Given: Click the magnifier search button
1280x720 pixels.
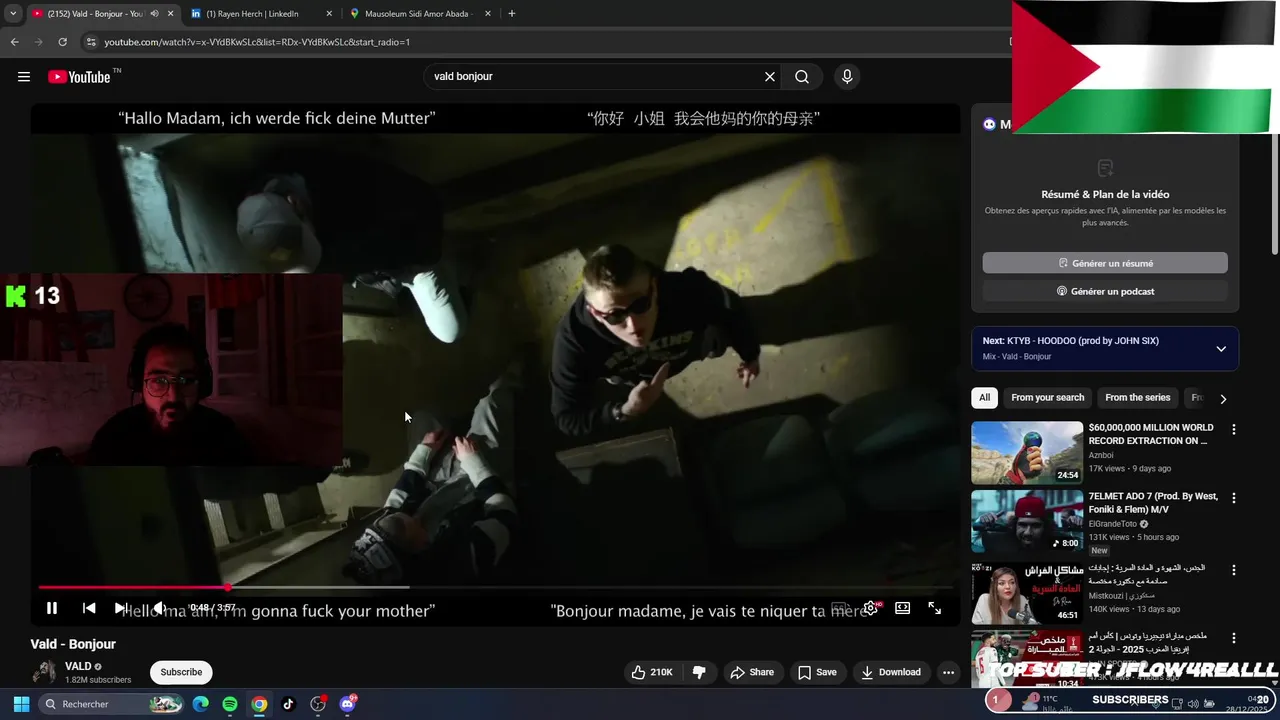Looking at the screenshot, I should click(x=802, y=77).
